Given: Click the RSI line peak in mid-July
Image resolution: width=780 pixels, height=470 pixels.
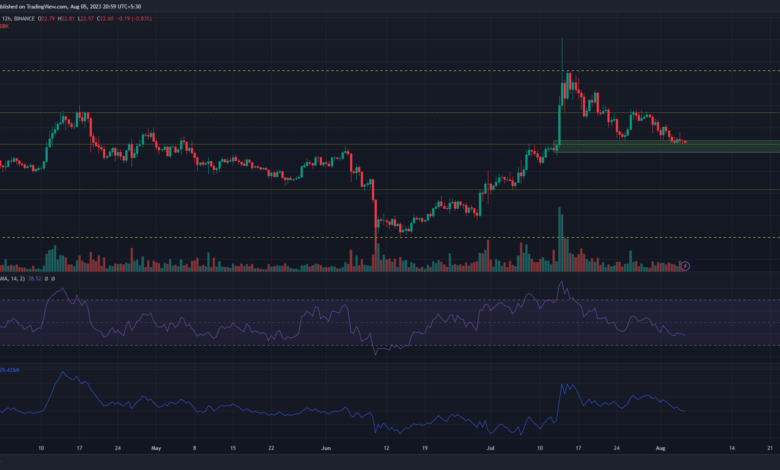Looking at the screenshot, I should click(561, 283).
